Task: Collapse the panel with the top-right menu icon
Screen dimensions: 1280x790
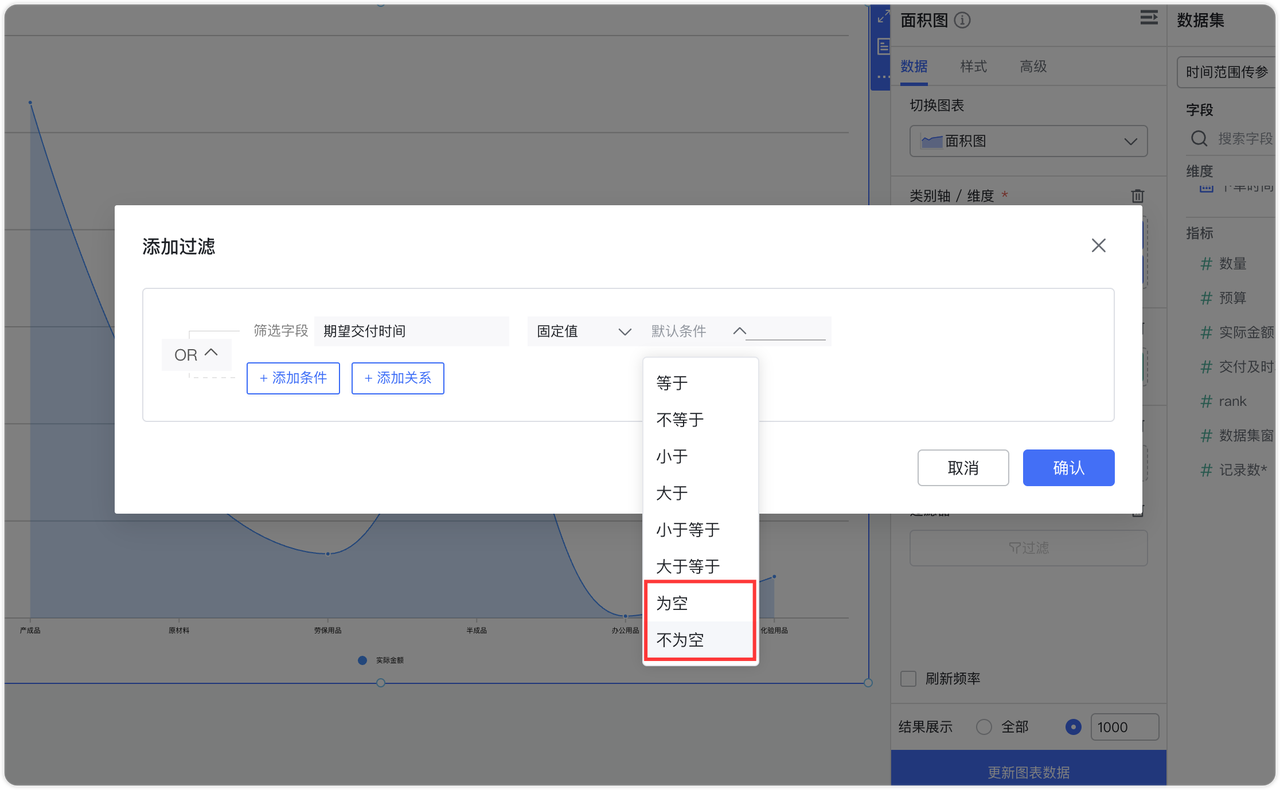Action: pos(1149,18)
